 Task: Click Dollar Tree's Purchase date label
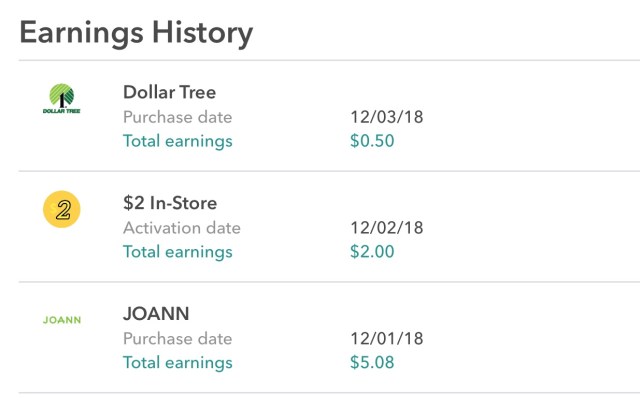coord(177,117)
